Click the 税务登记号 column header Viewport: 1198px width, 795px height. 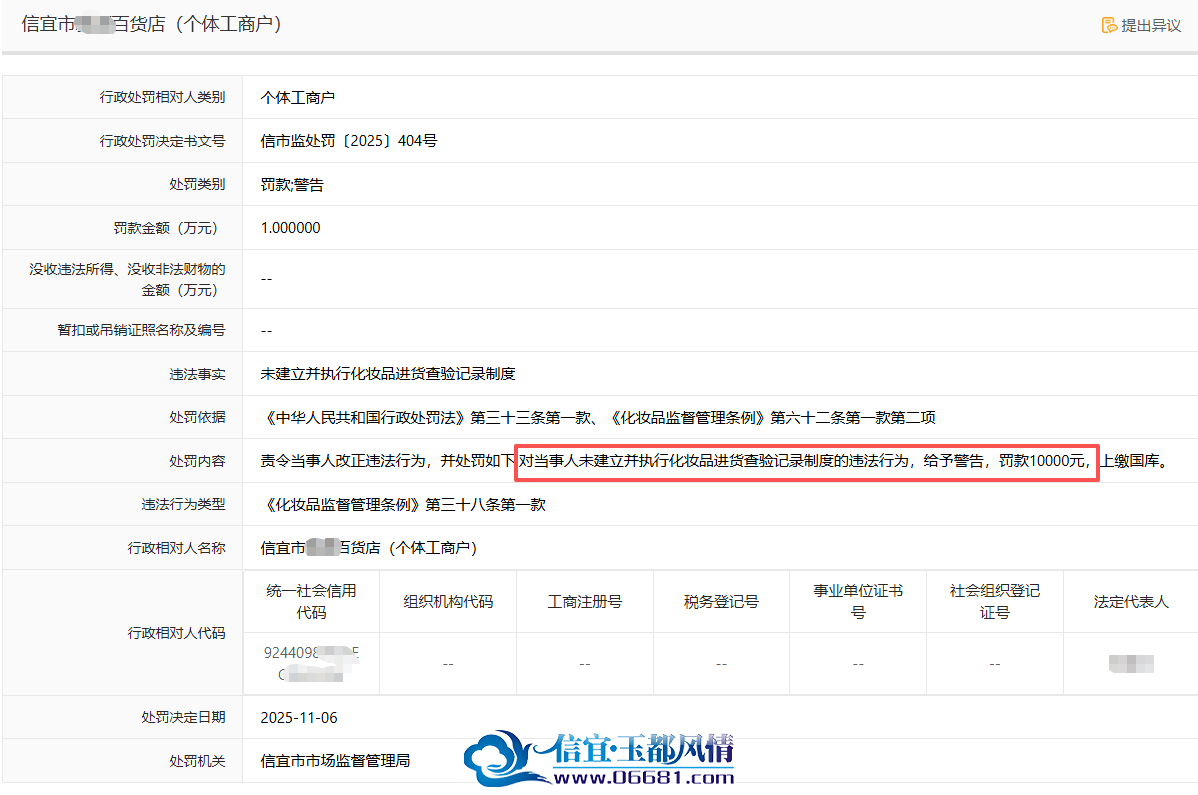point(721,602)
